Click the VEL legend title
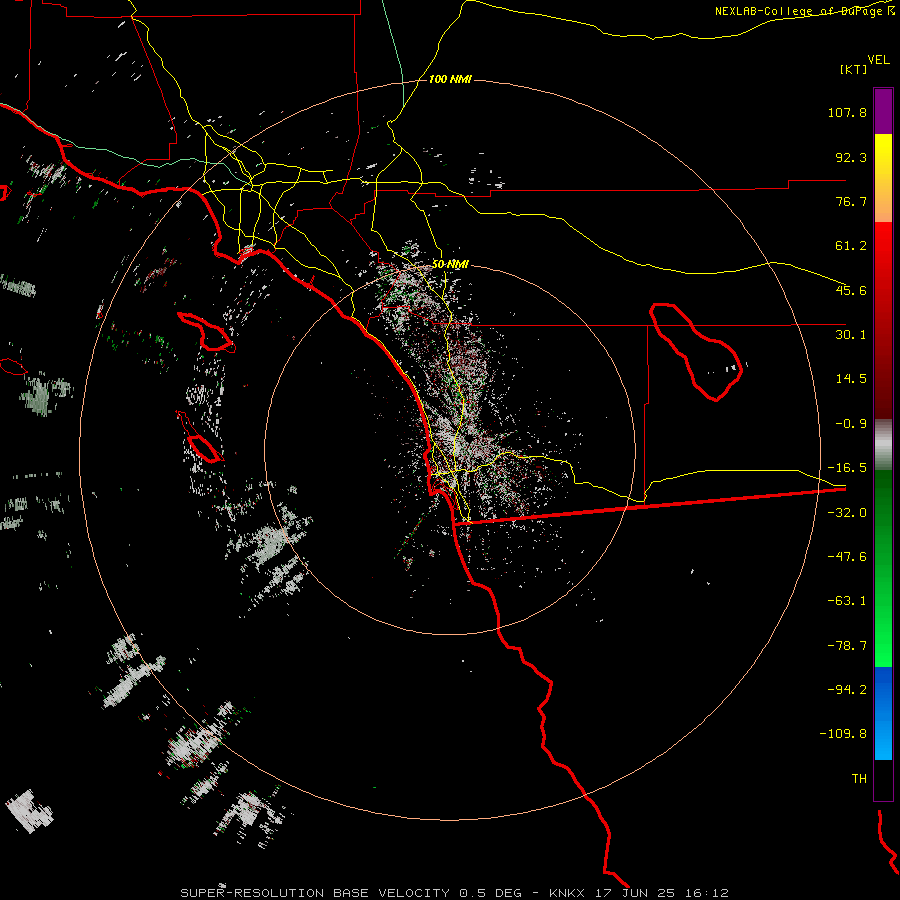Viewport: 900px width, 900px height. [x=878, y=59]
